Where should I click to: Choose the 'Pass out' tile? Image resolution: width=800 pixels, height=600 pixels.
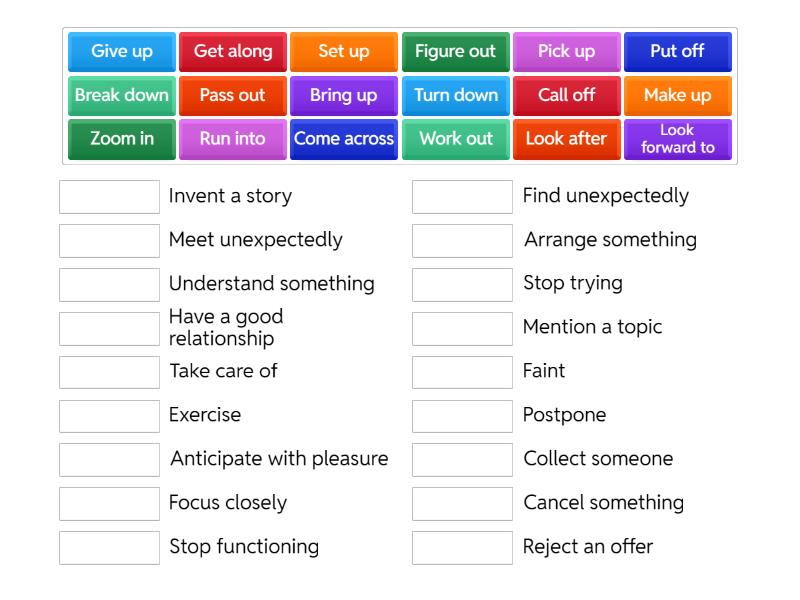(x=232, y=95)
